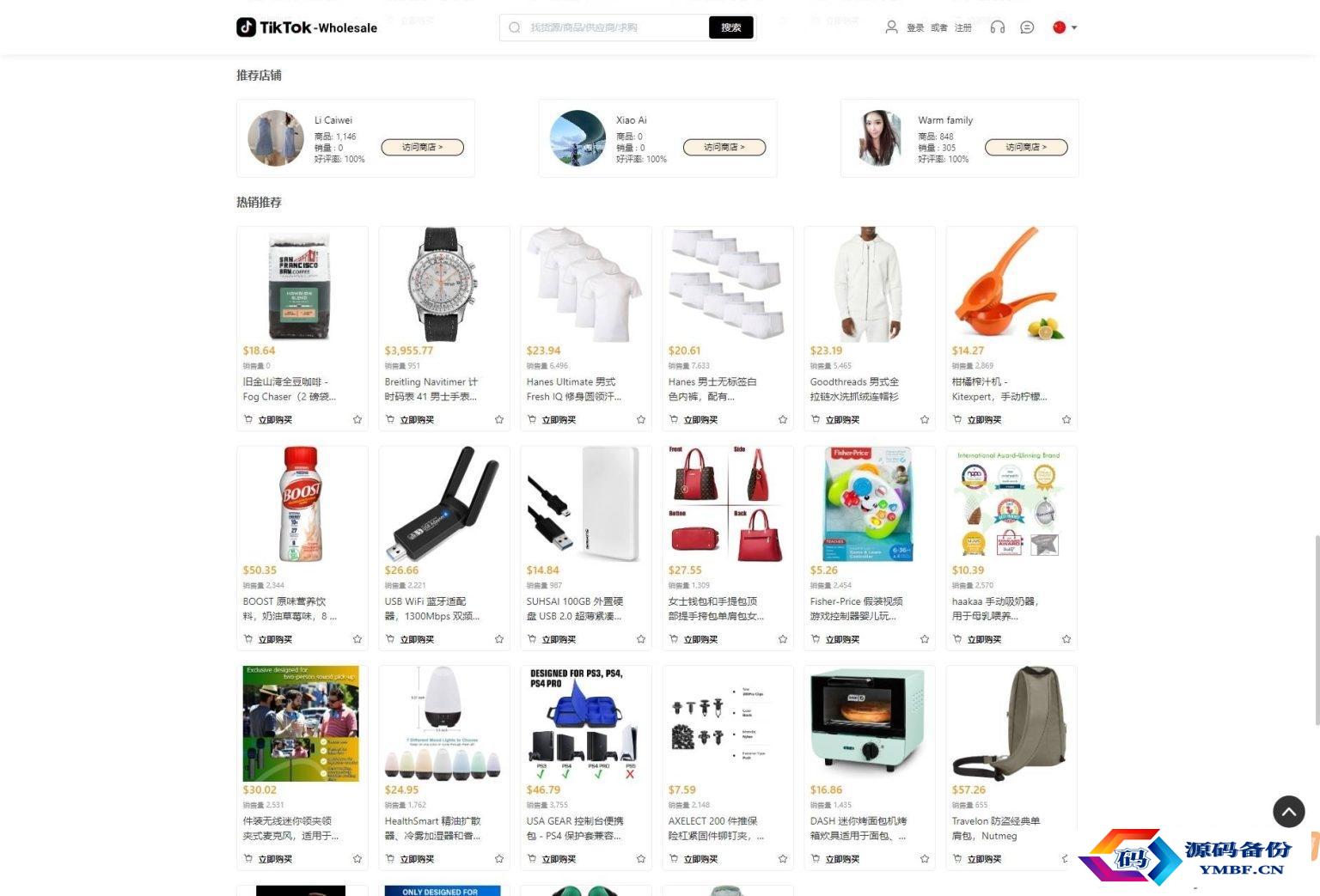Click cart icon on BOOST nutrition drink
The width and height of the screenshot is (1320, 896).
(x=248, y=639)
